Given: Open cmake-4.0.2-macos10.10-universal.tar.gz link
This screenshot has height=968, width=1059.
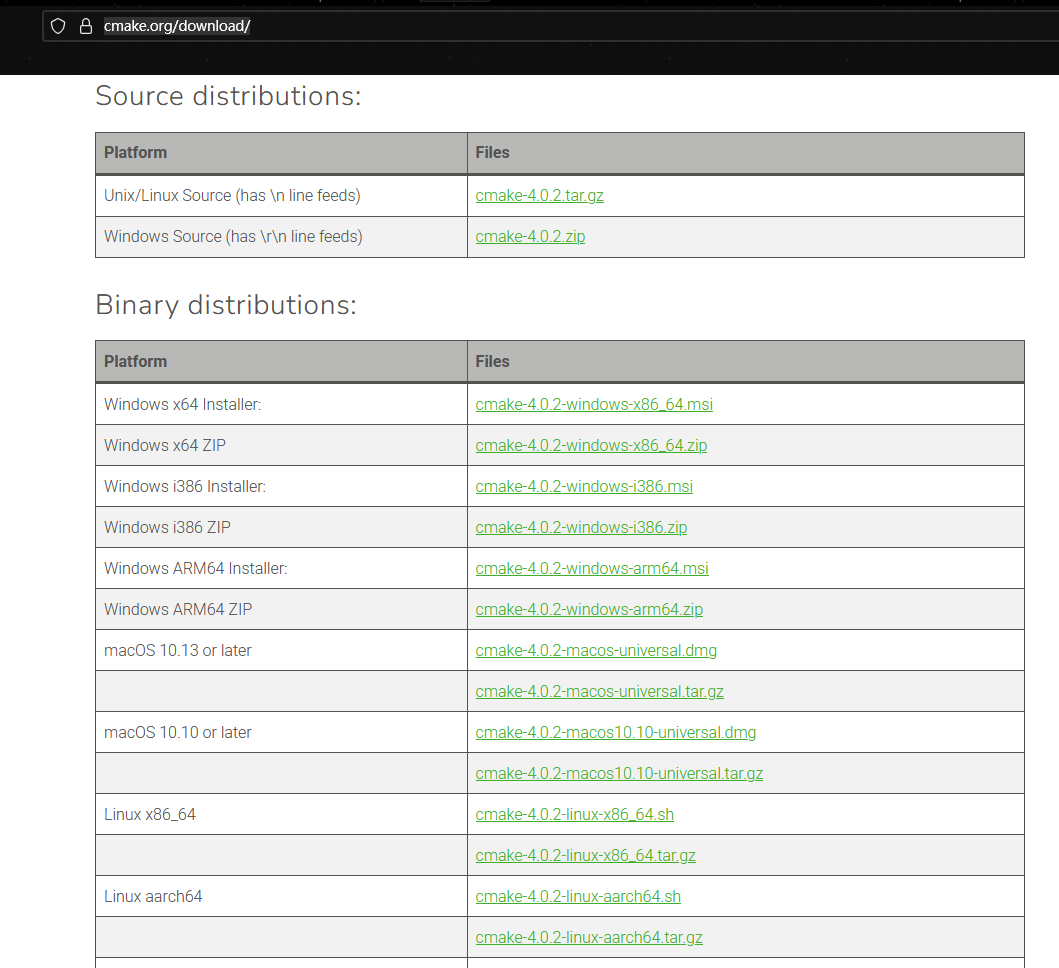Looking at the screenshot, I should tap(619, 773).
